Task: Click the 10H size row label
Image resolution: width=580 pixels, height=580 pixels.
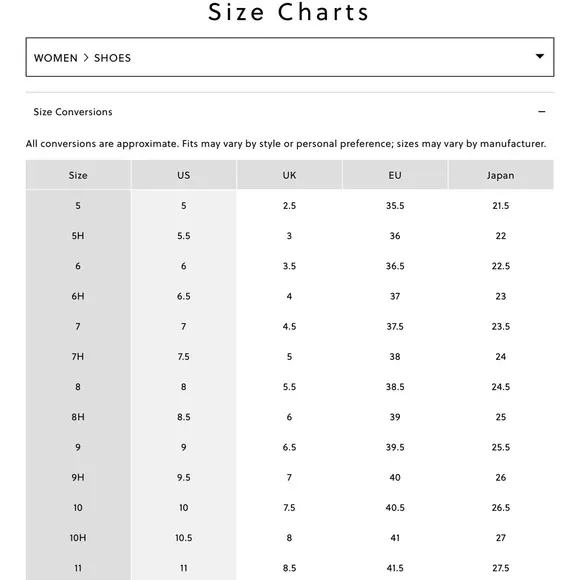Action: coord(78,538)
